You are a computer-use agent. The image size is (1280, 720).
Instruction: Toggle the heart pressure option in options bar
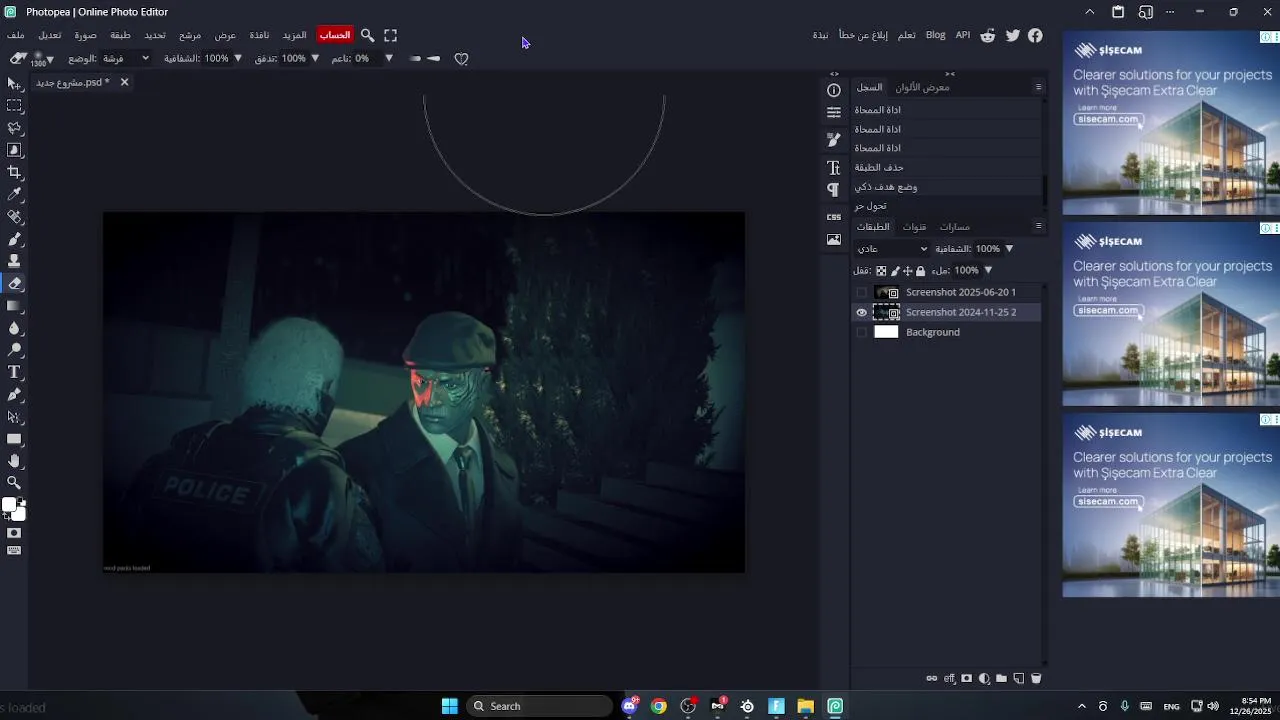[461, 59]
